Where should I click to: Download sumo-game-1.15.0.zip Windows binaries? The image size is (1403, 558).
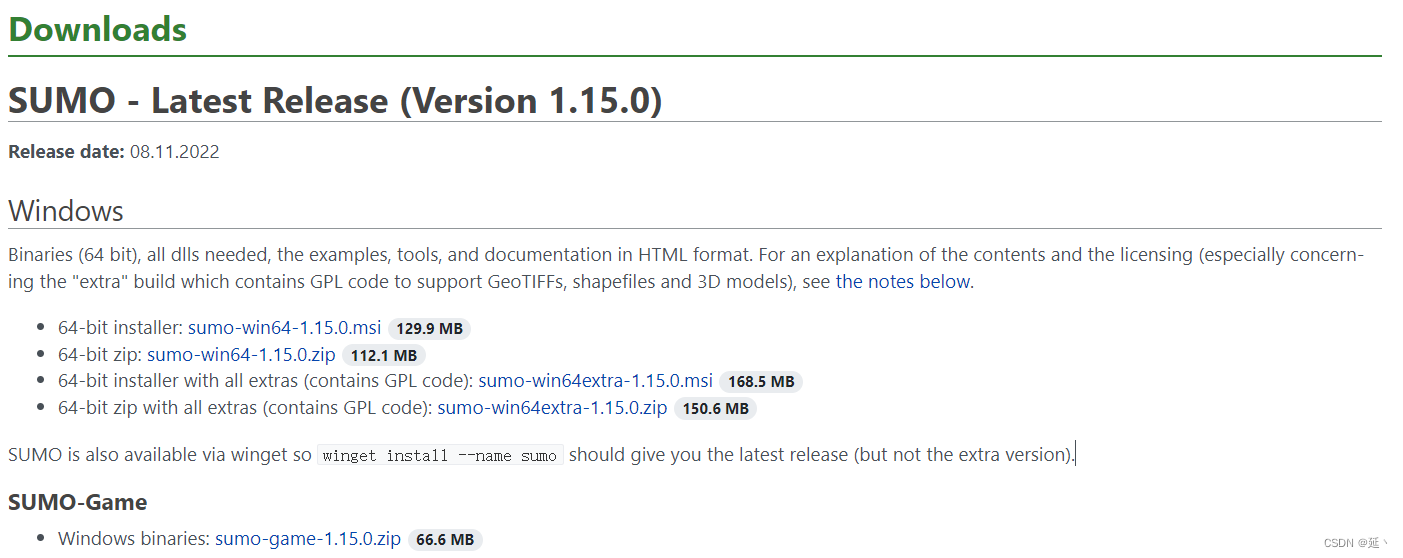(x=308, y=539)
